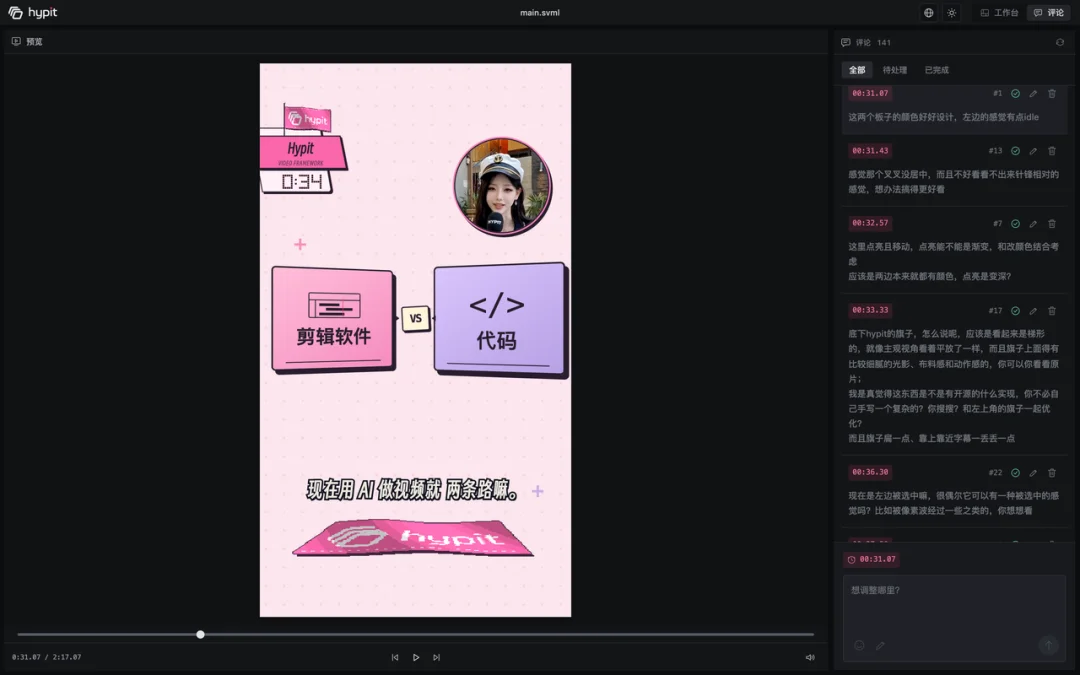Open the emoji picker in comment box
1080x675 pixels.
[x=859, y=645]
